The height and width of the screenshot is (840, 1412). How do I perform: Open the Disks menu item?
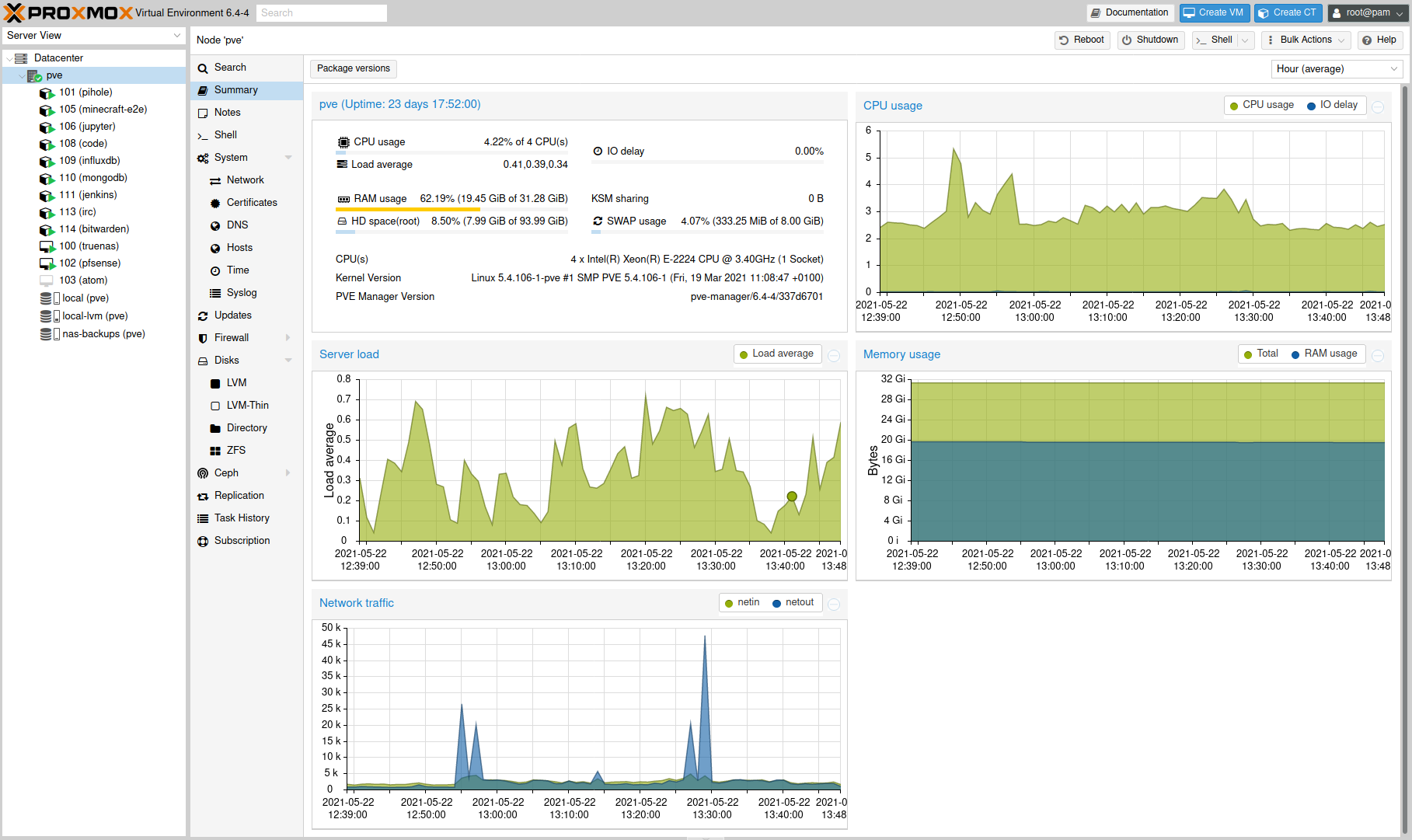point(247,361)
